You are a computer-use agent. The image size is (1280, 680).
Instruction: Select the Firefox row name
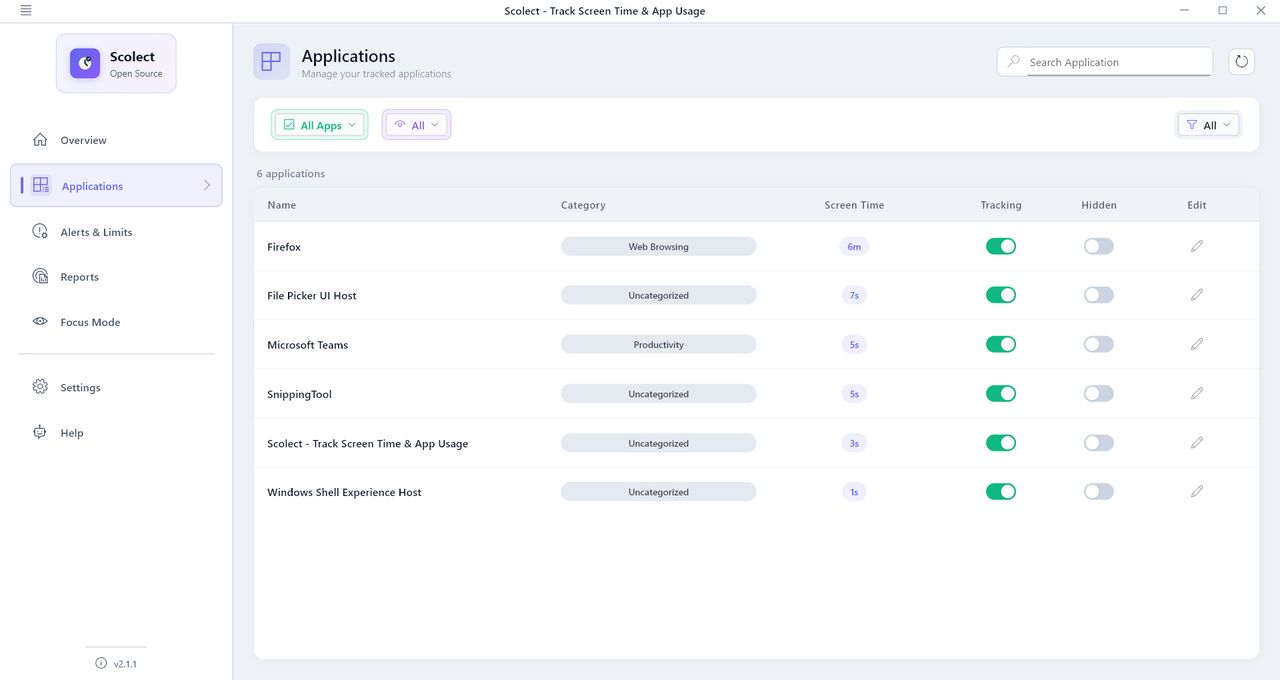pyautogui.click(x=284, y=247)
